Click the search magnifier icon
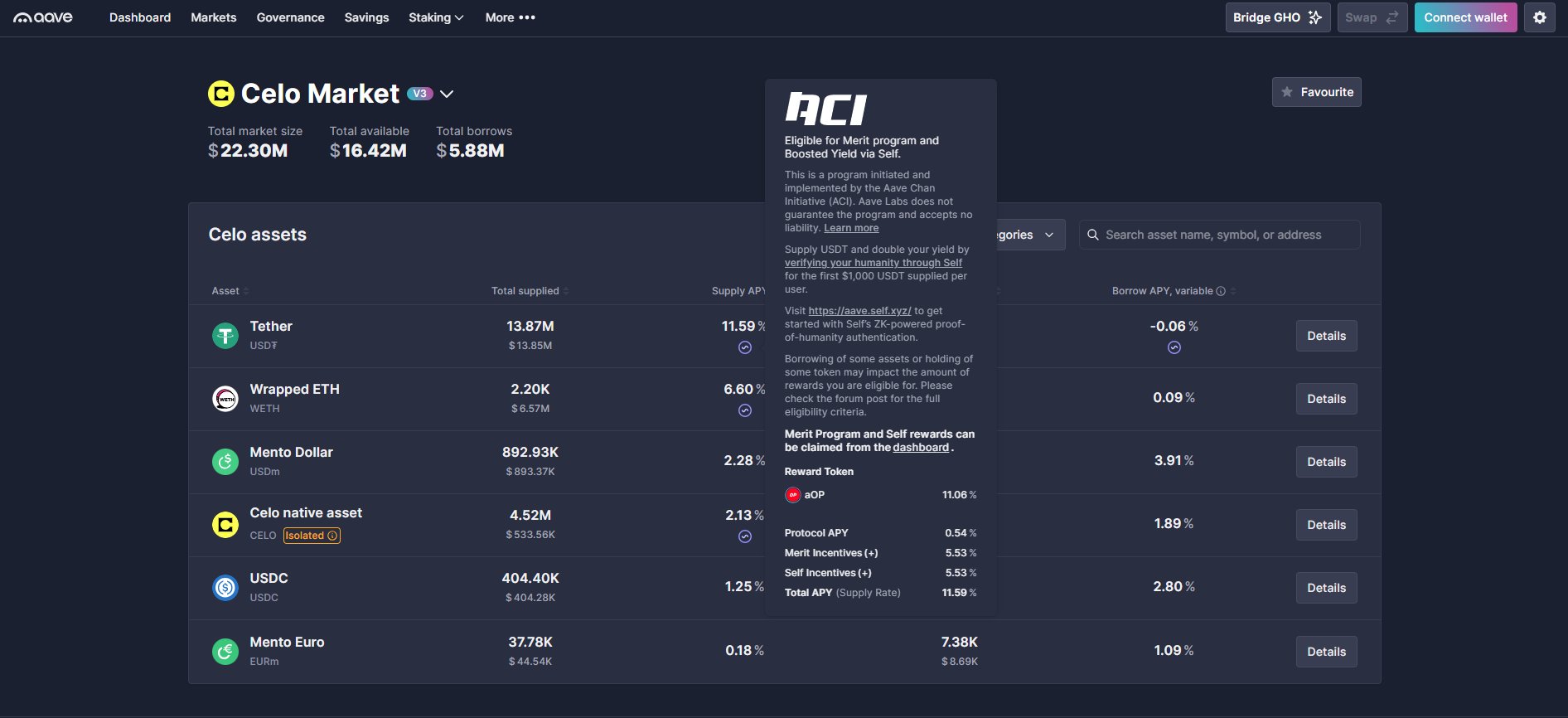This screenshot has width=1568, height=718. click(x=1093, y=235)
